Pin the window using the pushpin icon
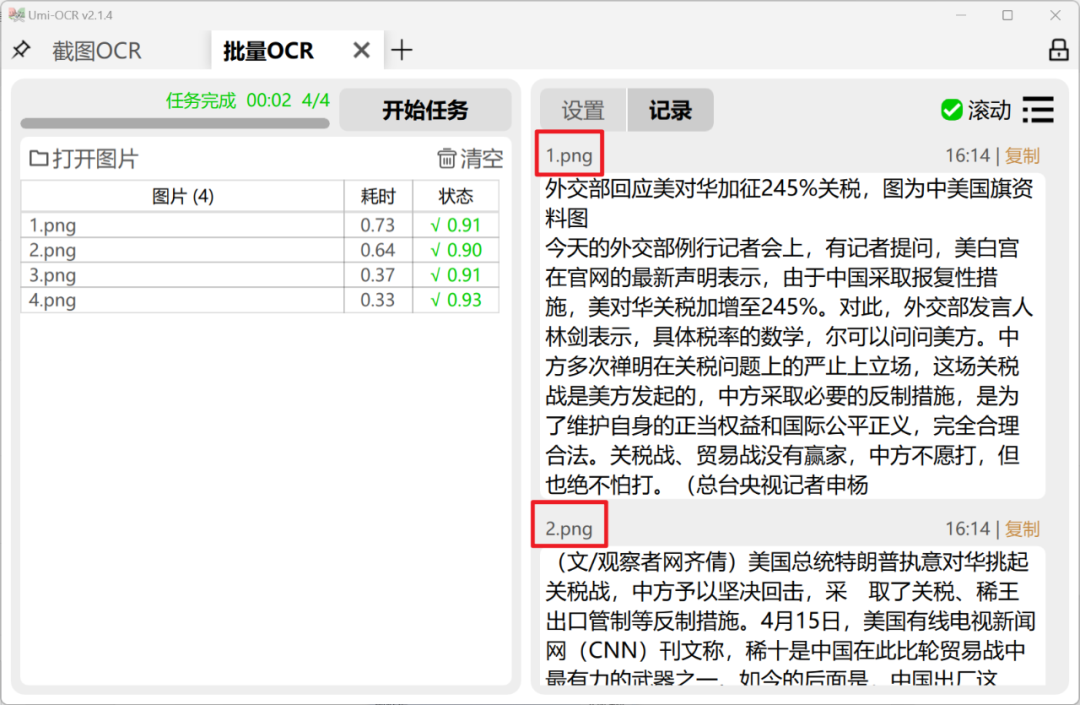The height and width of the screenshot is (705, 1080). point(21,49)
